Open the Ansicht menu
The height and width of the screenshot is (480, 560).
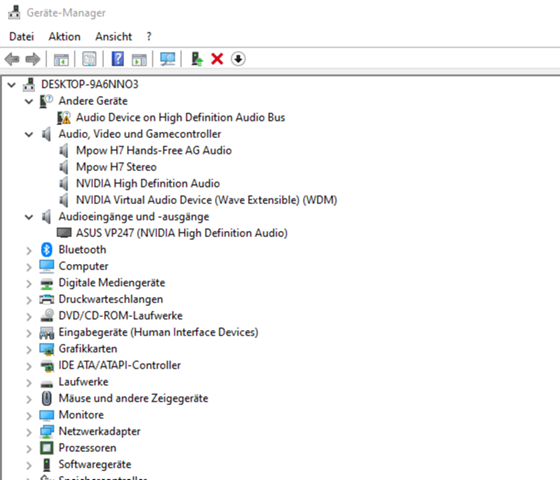pyautogui.click(x=113, y=36)
